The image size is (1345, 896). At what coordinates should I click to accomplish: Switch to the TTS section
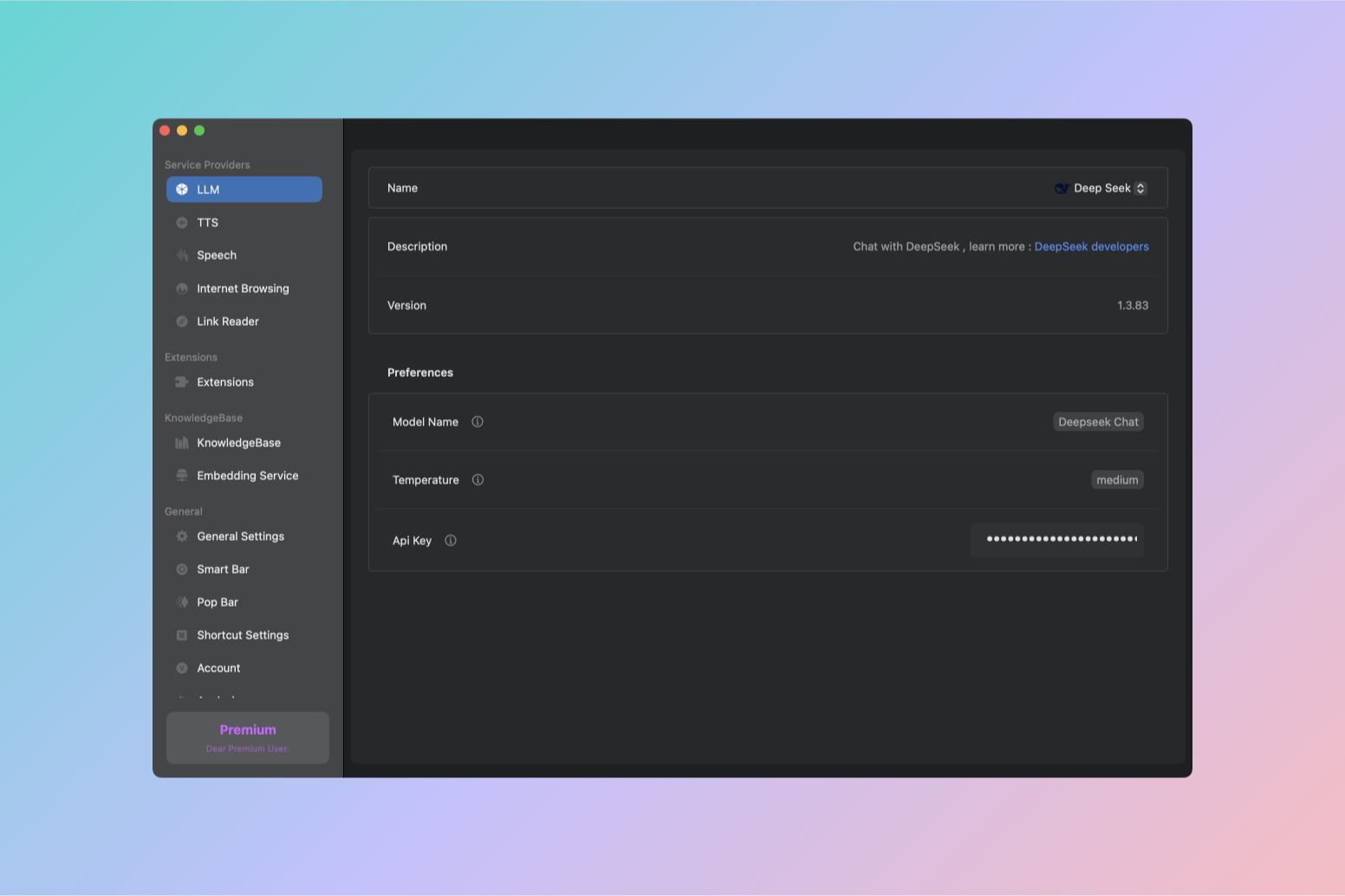click(244, 223)
